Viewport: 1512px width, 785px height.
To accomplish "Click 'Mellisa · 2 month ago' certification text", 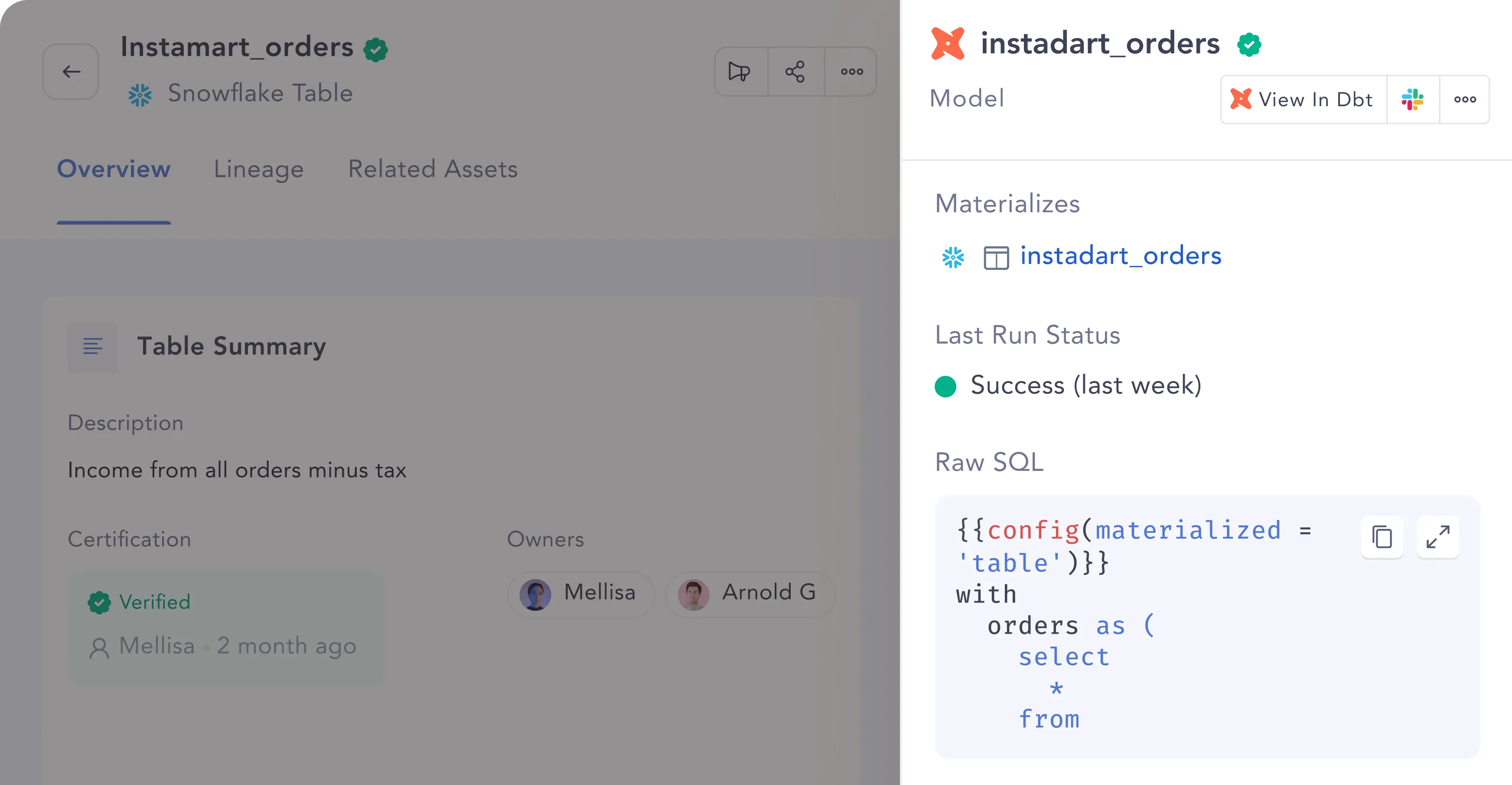I will (238, 646).
